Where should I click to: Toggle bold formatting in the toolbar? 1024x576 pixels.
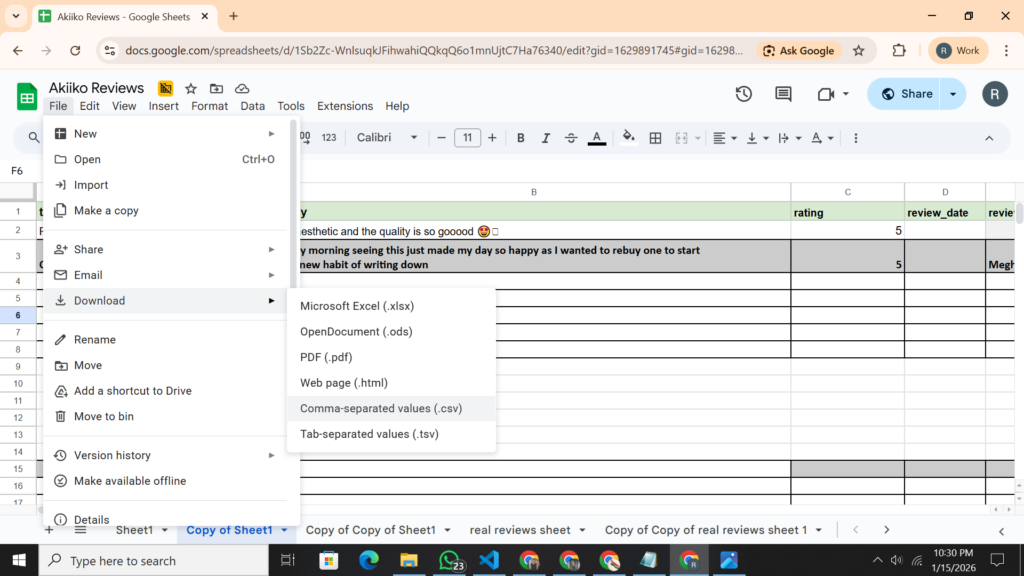click(x=520, y=138)
